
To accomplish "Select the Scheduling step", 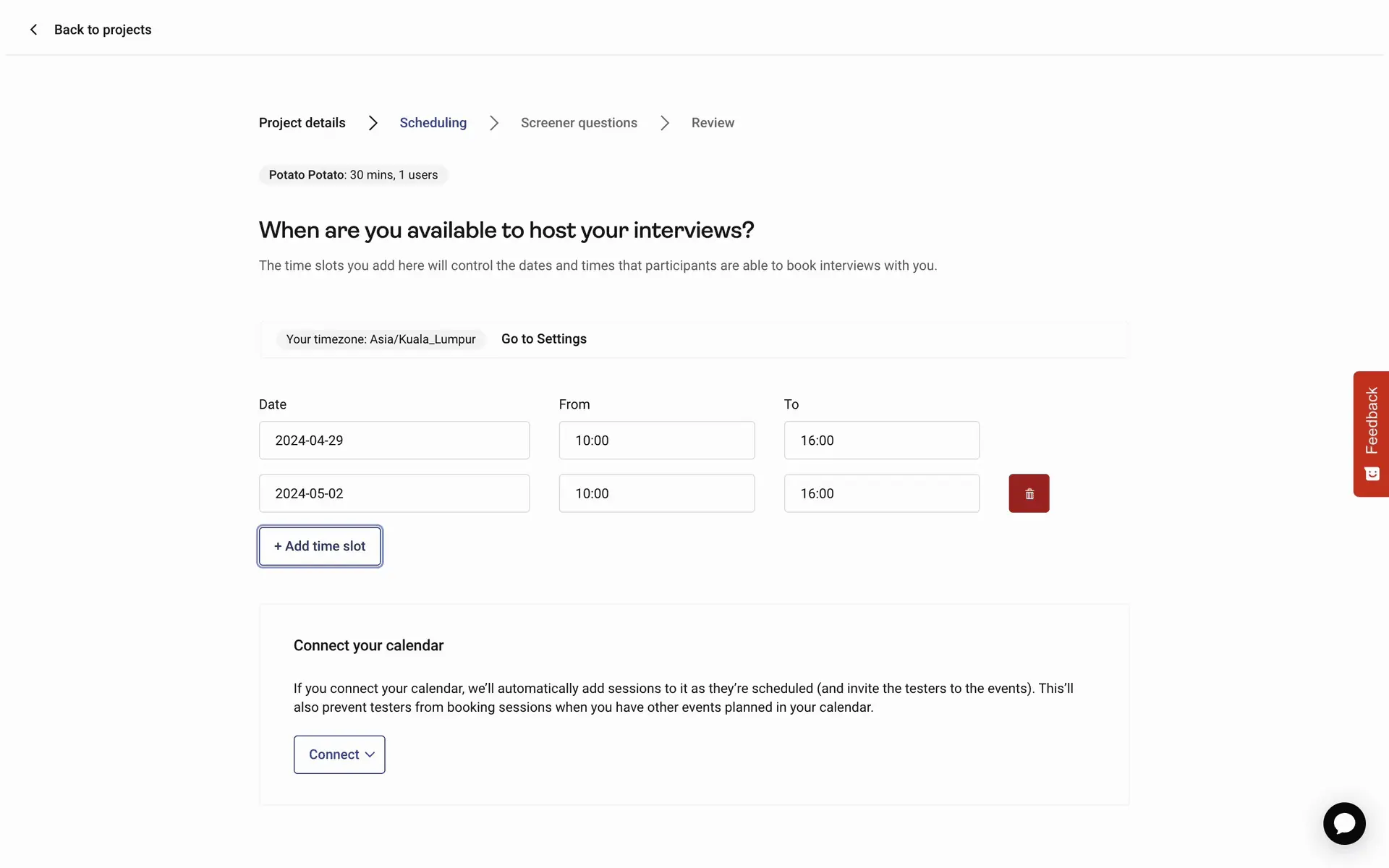I will click(433, 123).
